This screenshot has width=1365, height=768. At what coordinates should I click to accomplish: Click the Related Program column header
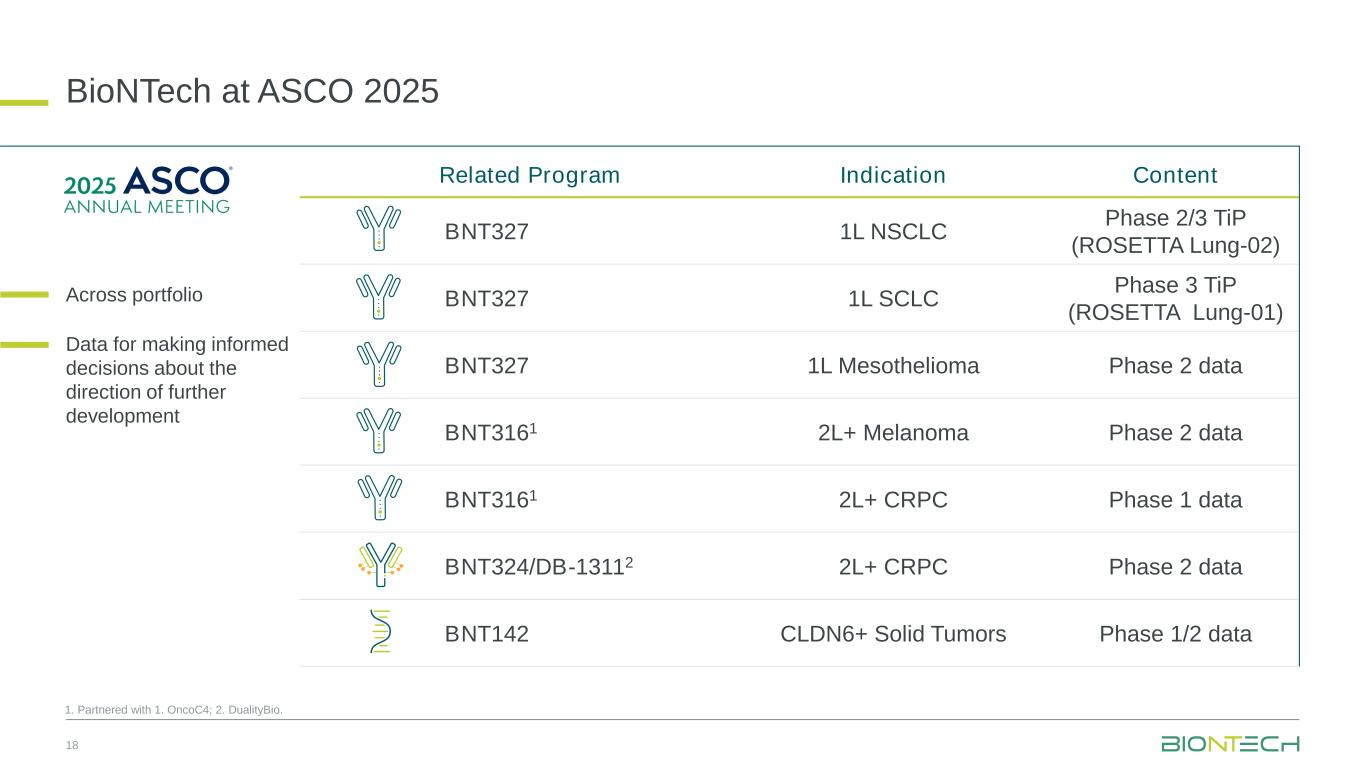coord(530,176)
